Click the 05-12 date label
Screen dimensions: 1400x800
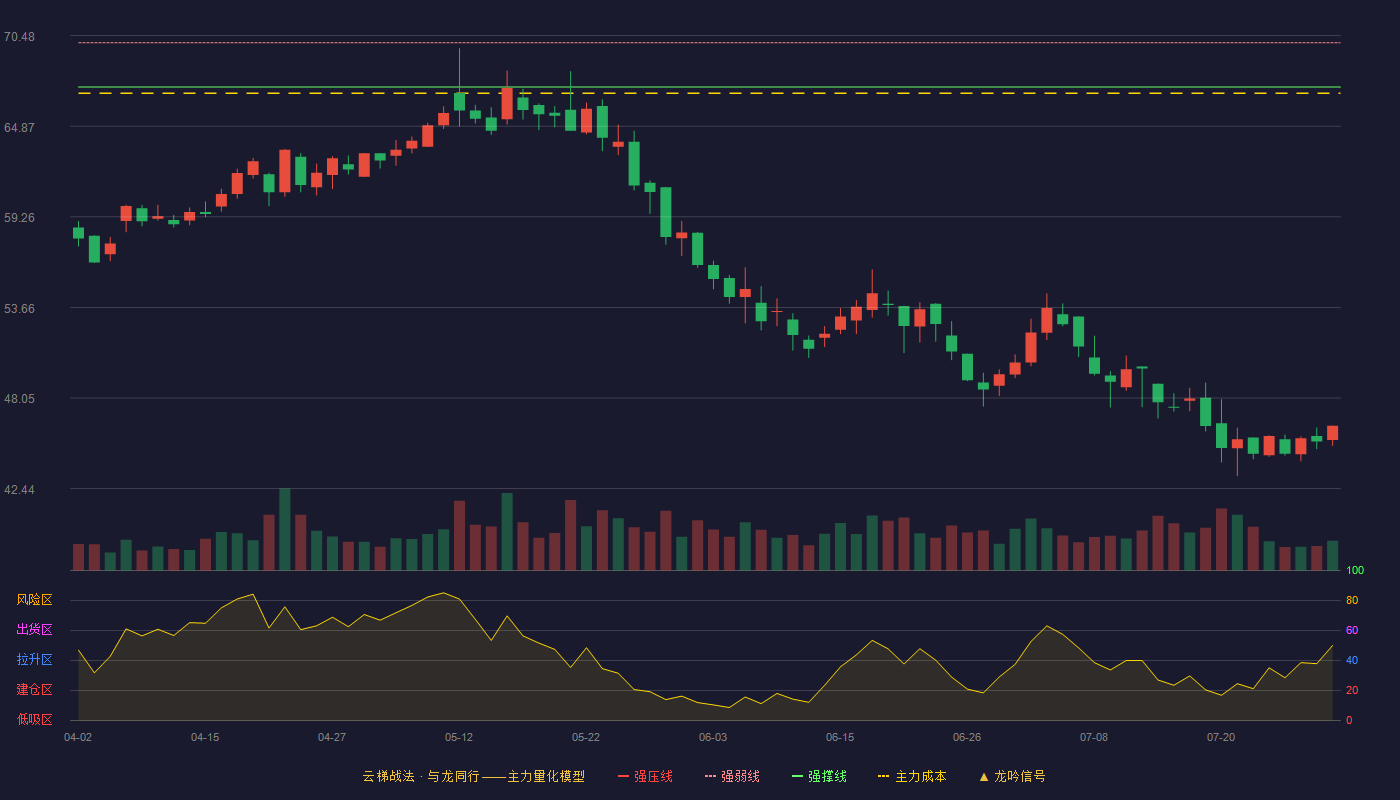pos(459,737)
